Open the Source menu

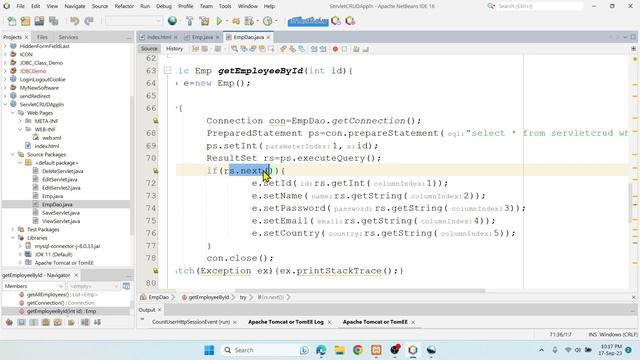click(x=100, y=6)
